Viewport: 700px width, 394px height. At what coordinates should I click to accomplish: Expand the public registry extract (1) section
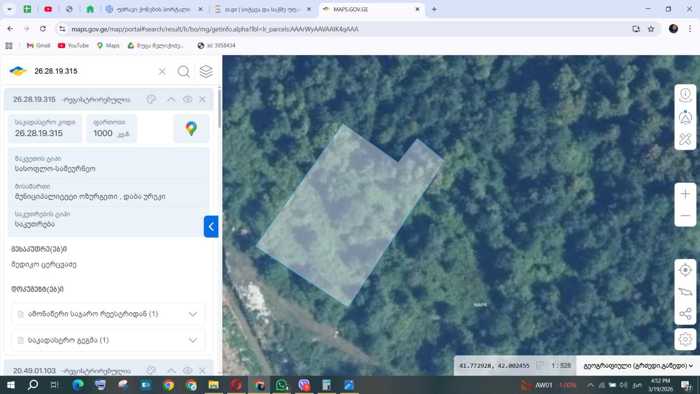pos(108,314)
